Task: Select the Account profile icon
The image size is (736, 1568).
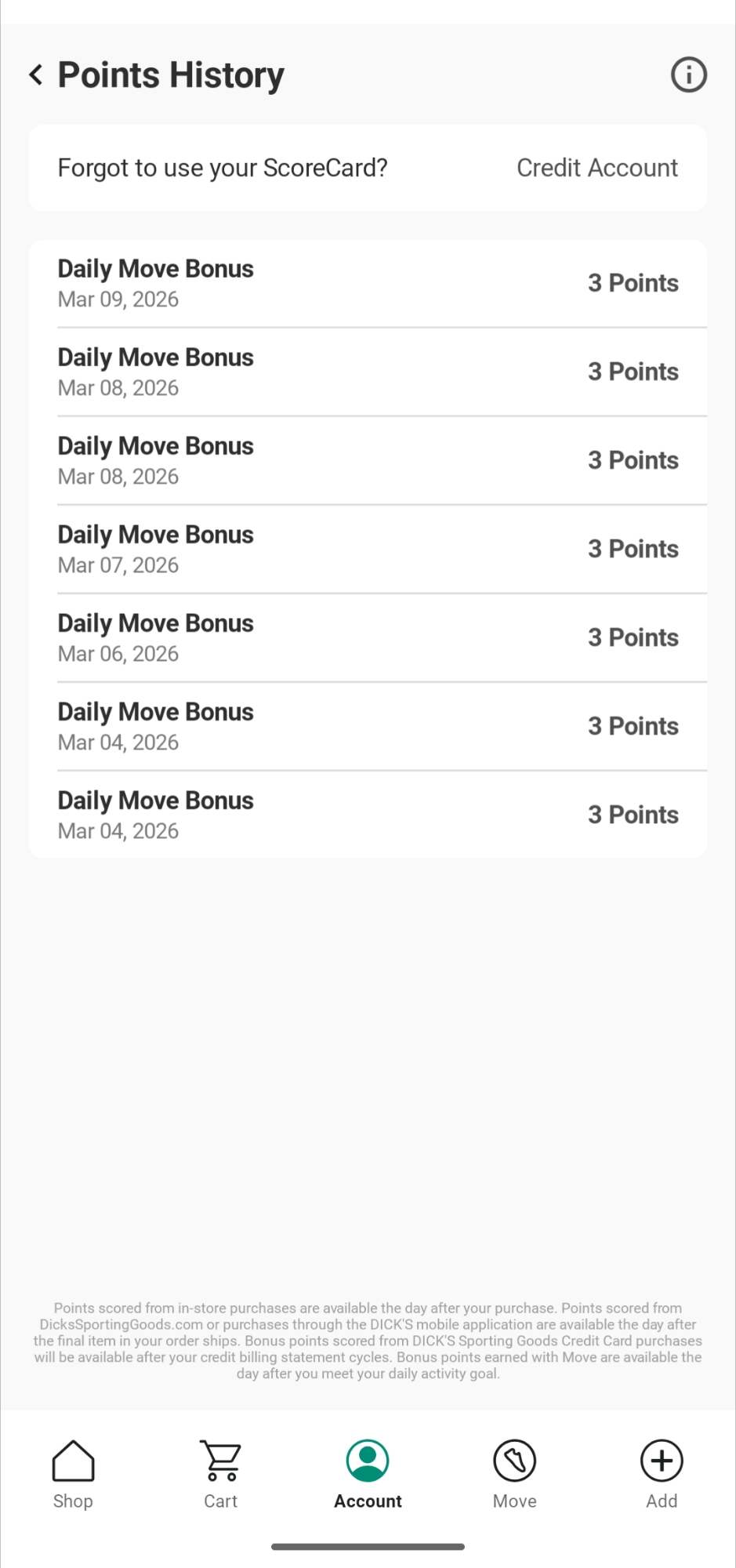Action: [368, 1461]
